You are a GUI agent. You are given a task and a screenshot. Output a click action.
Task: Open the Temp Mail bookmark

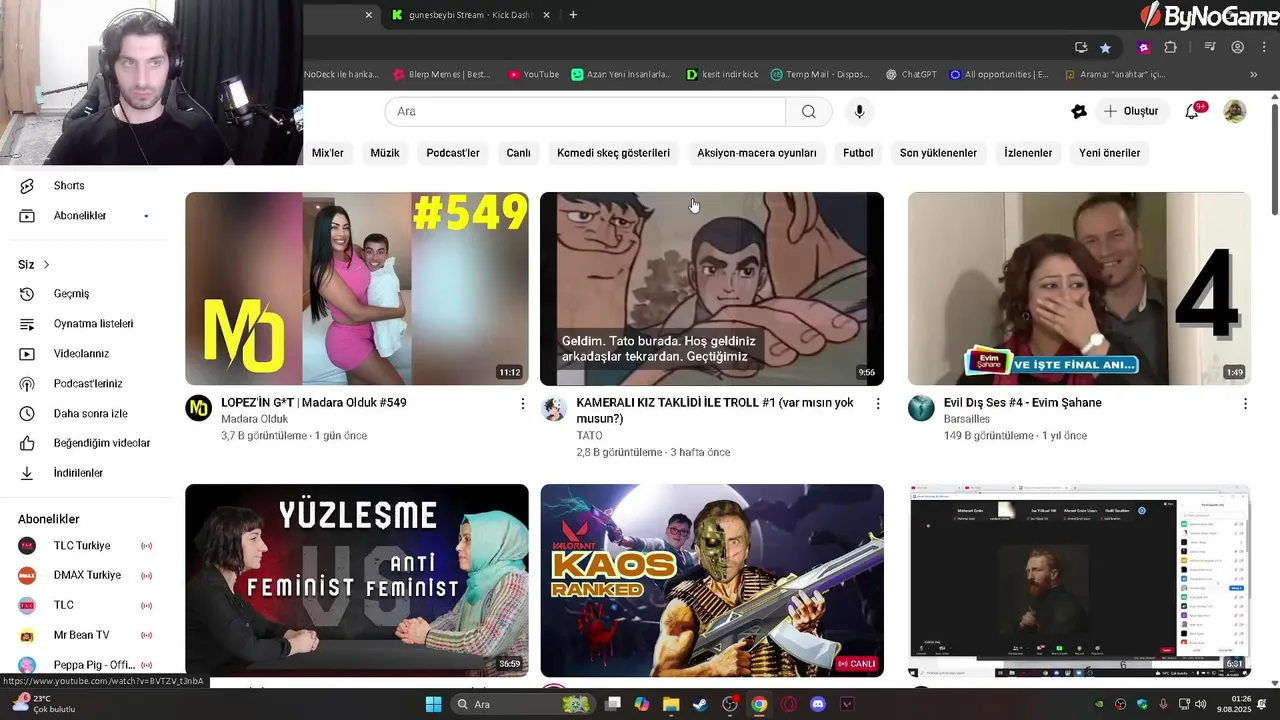tap(820, 74)
